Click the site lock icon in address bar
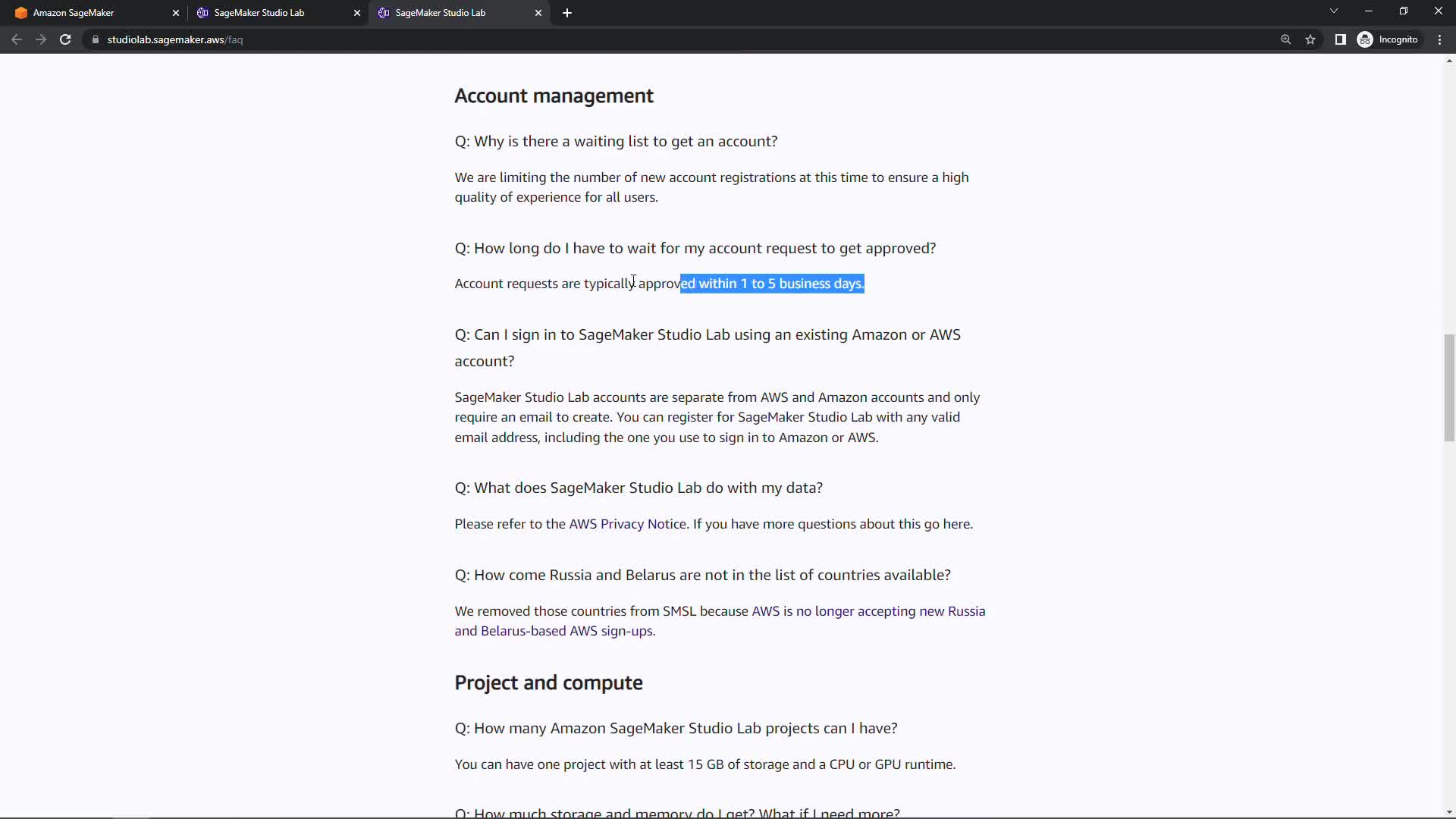1456x819 pixels. tap(96, 39)
